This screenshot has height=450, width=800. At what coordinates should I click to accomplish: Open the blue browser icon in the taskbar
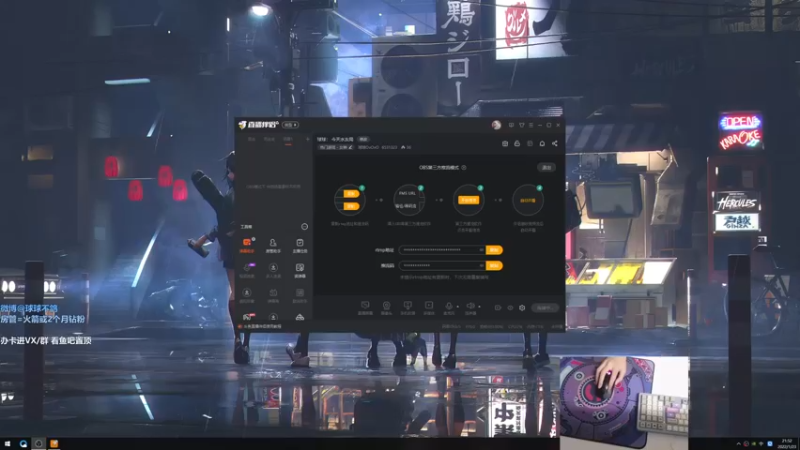tap(23, 444)
